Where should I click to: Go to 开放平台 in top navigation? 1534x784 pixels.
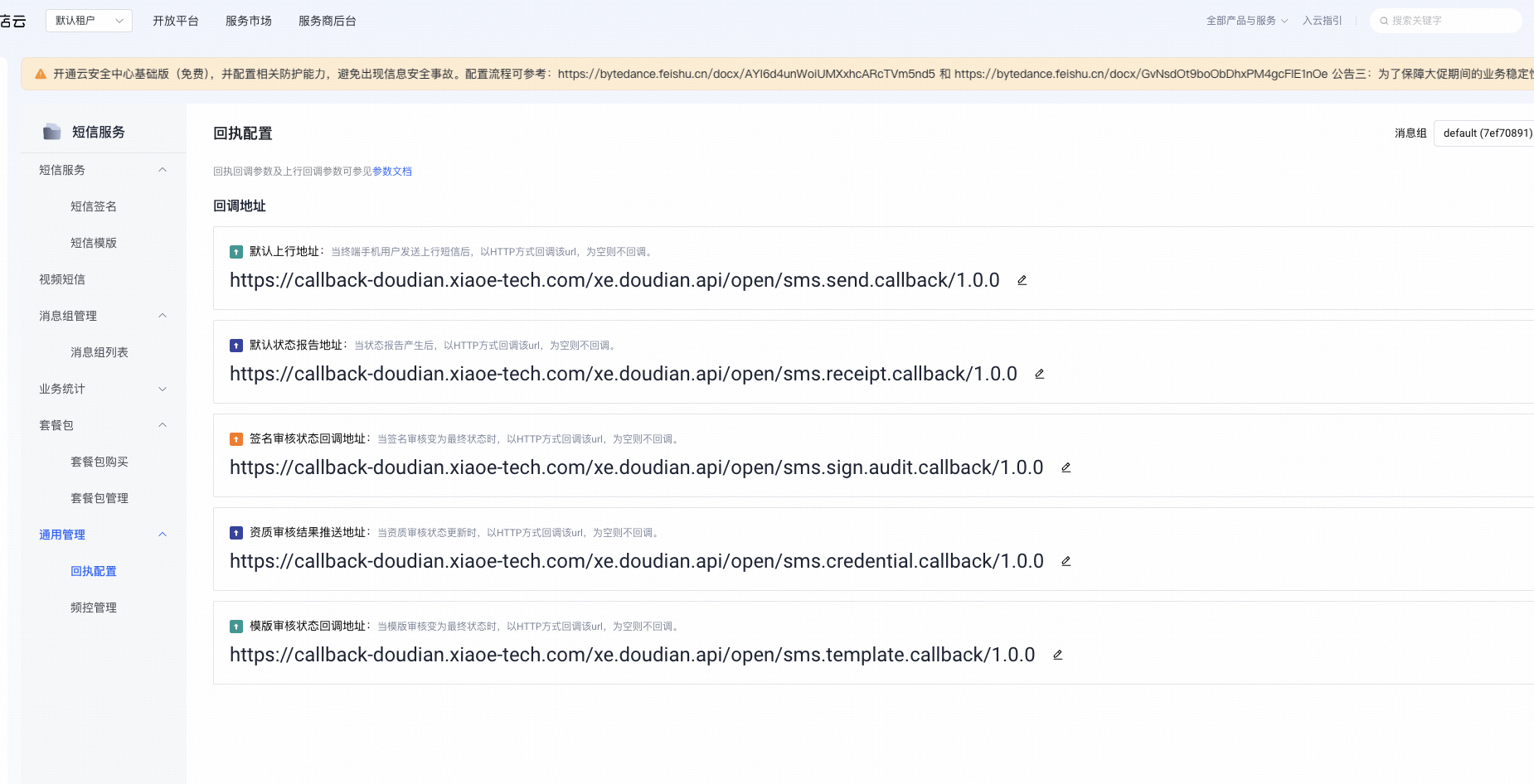pos(176,21)
